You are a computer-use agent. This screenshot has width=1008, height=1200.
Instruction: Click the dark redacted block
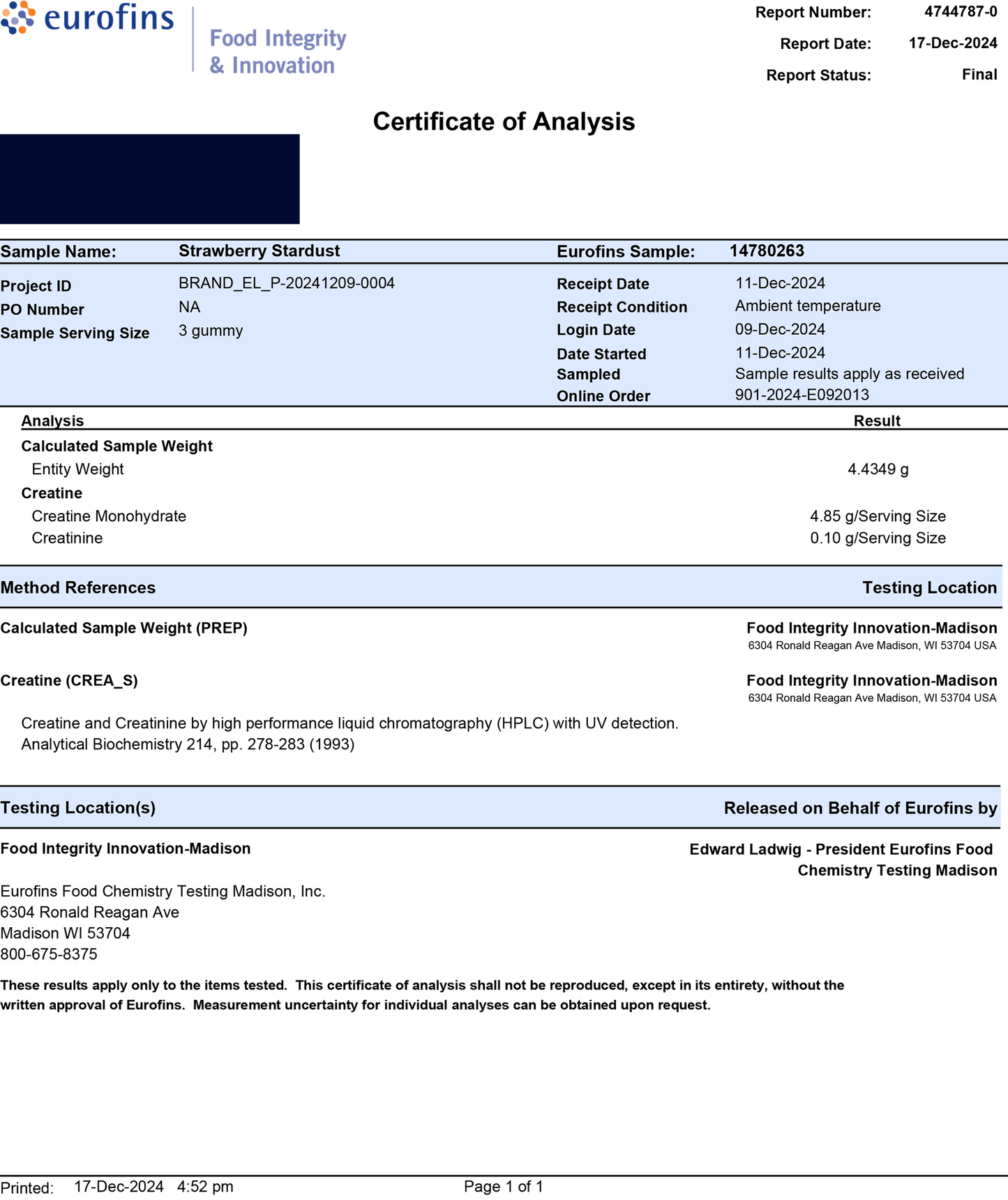(x=149, y=179)
